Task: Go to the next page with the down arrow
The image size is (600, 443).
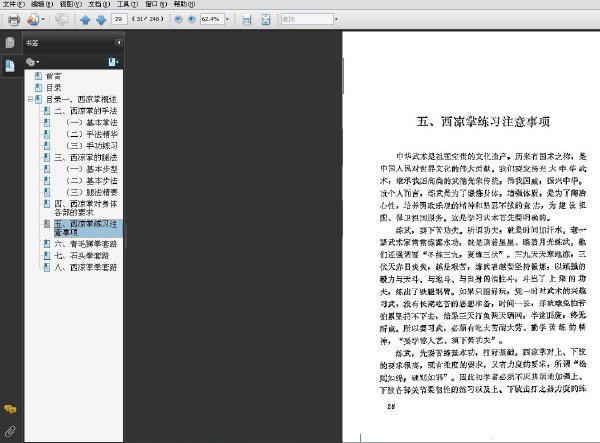Action: click(x=101, y=20)
